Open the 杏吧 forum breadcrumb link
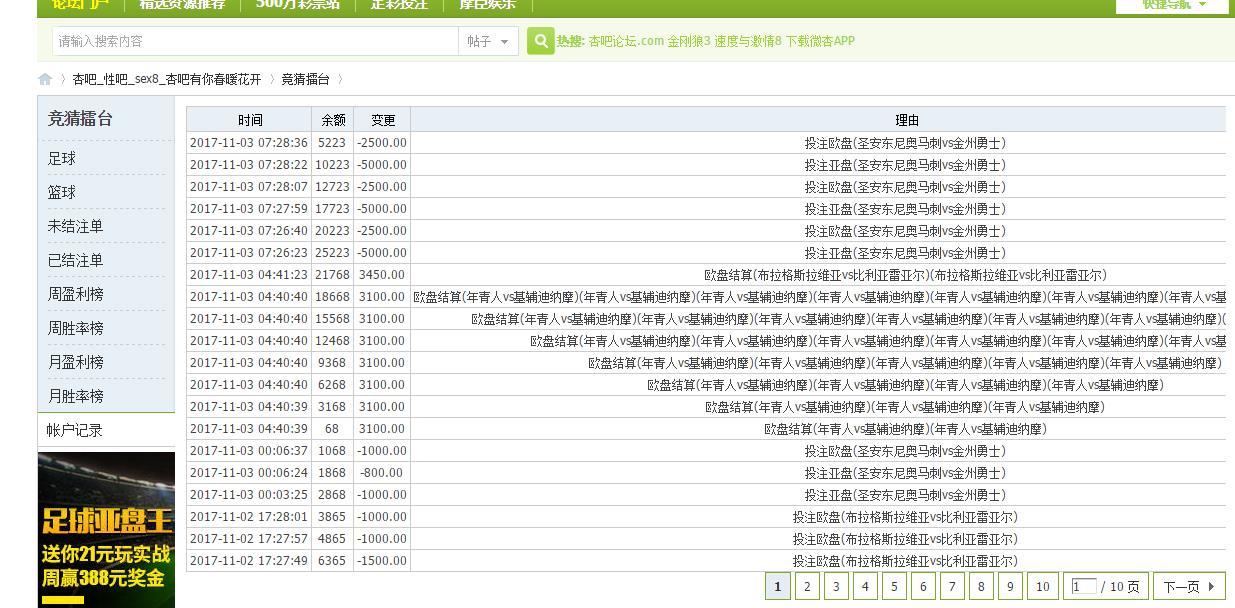Viewport: 1235px width, 608px height. [x=166, y=80]
